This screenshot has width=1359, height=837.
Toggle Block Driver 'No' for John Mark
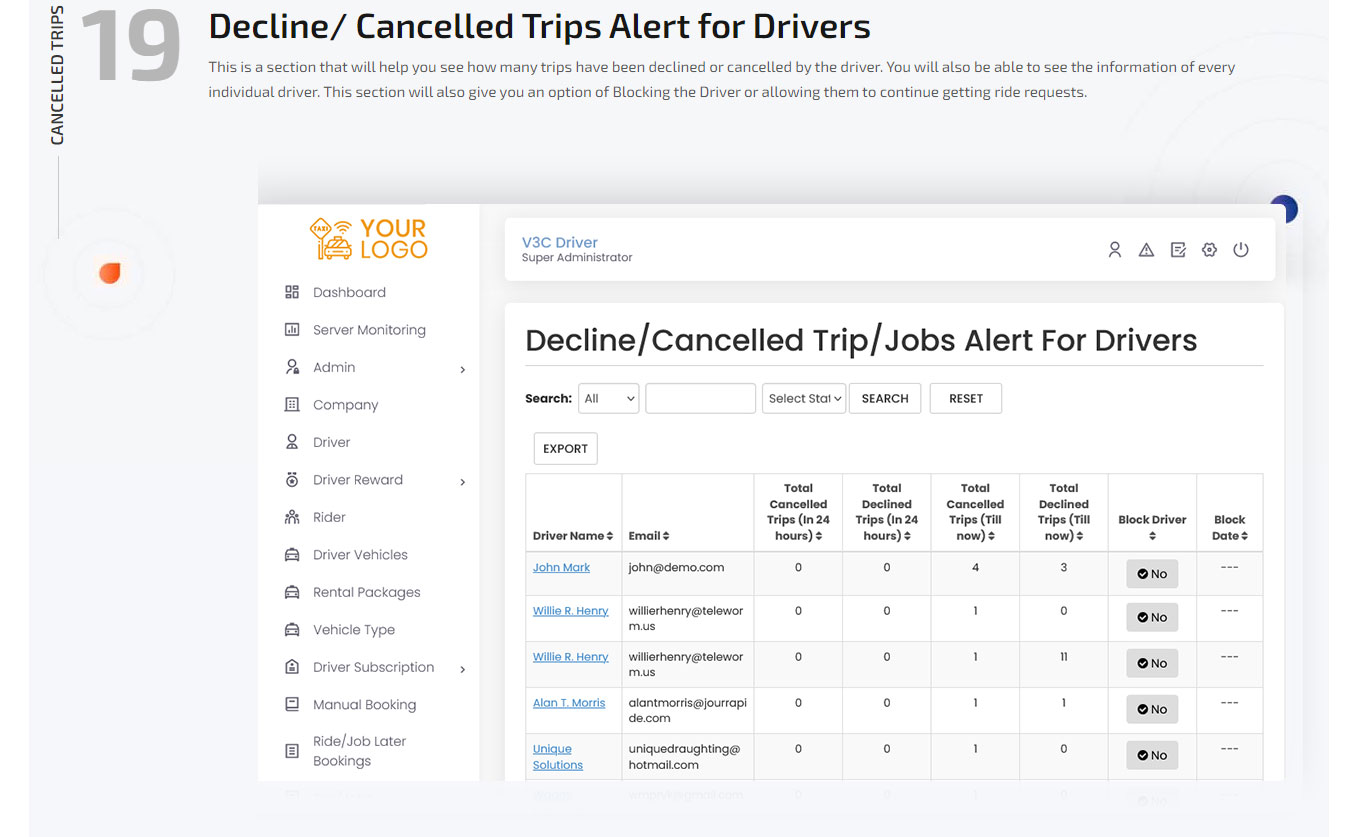[x=1152, y=574]
